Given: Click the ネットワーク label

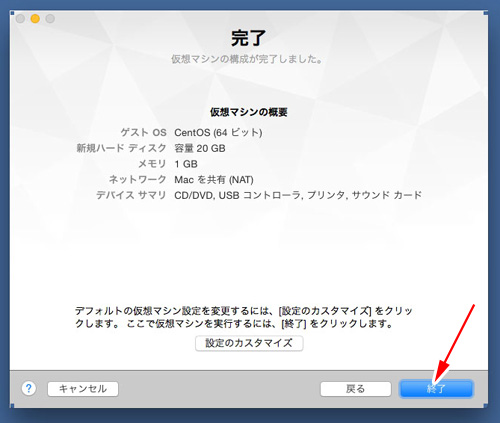Looking at the screenshot, I should tap(137, 180).
